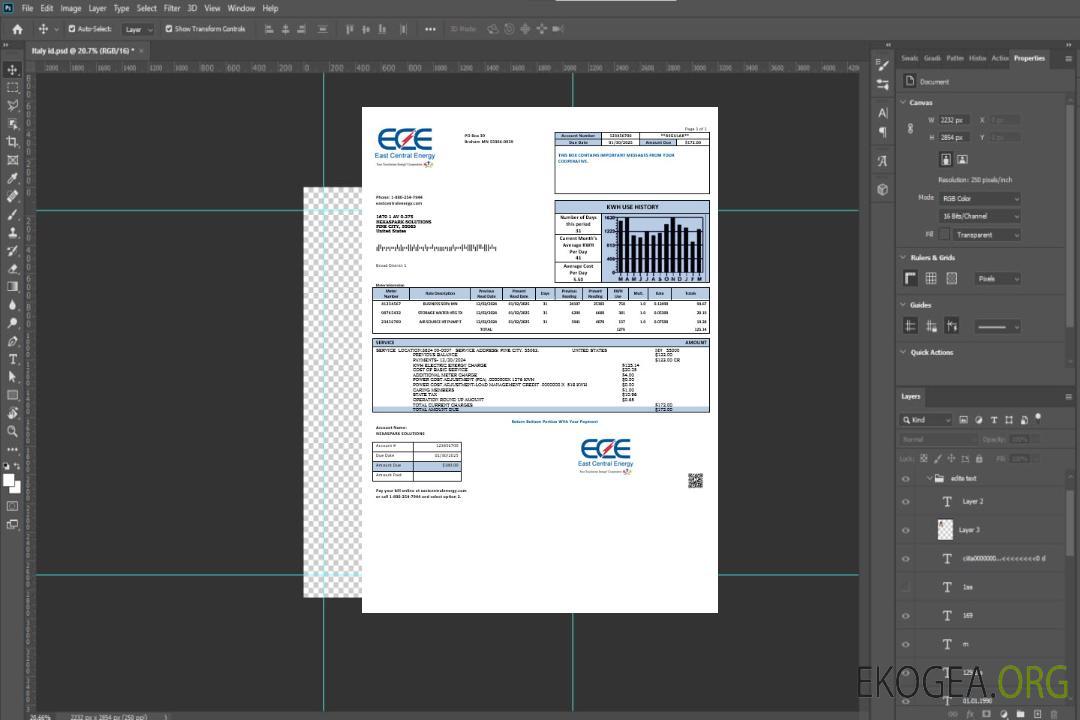
Task: Open the Character panel icon
Action: [x=882, y=112]
